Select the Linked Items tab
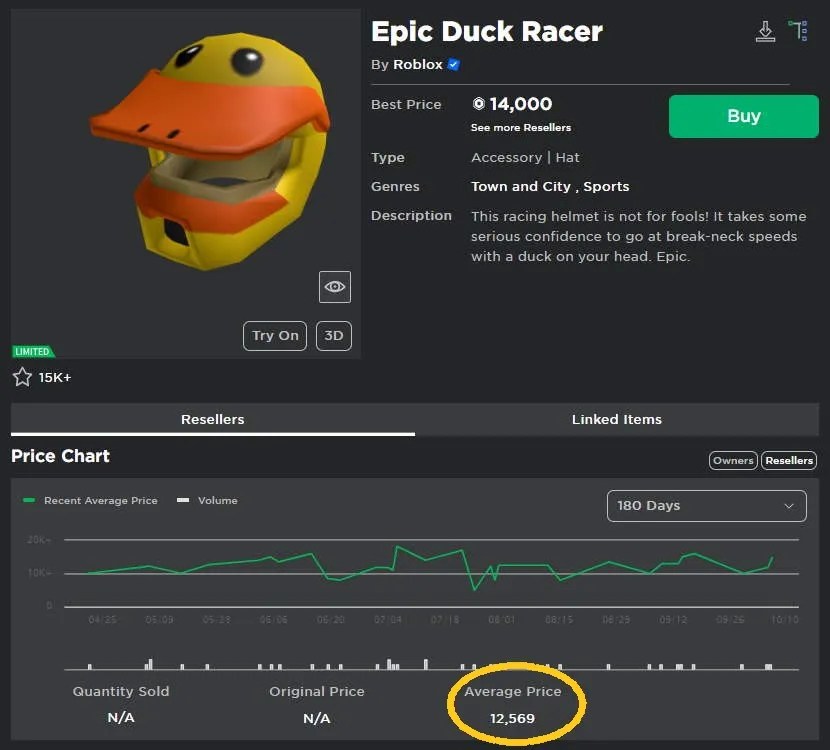The height and width of the screenshot is (750, 830). point(617,419)
